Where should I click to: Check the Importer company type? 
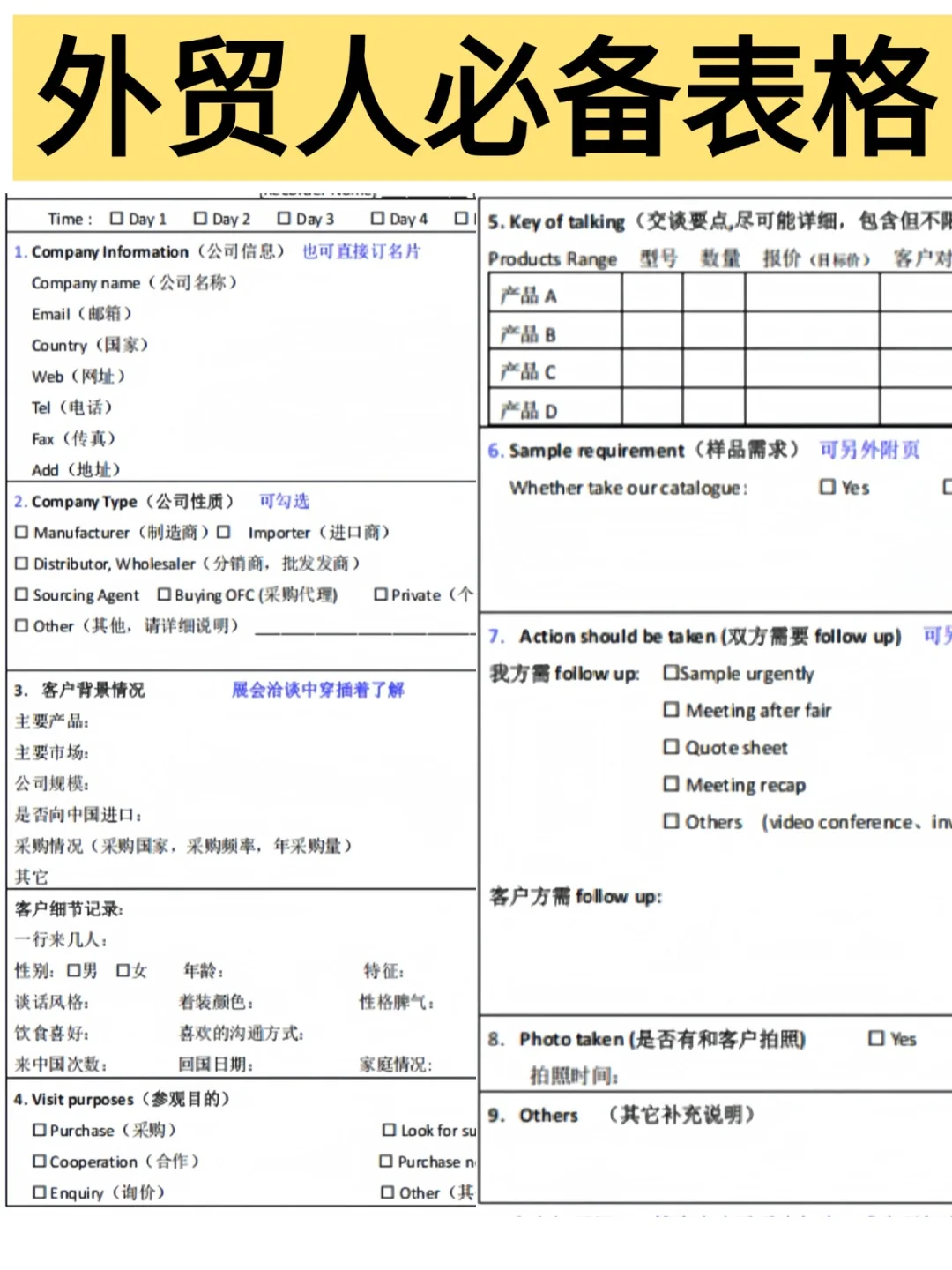click(222, 533)
